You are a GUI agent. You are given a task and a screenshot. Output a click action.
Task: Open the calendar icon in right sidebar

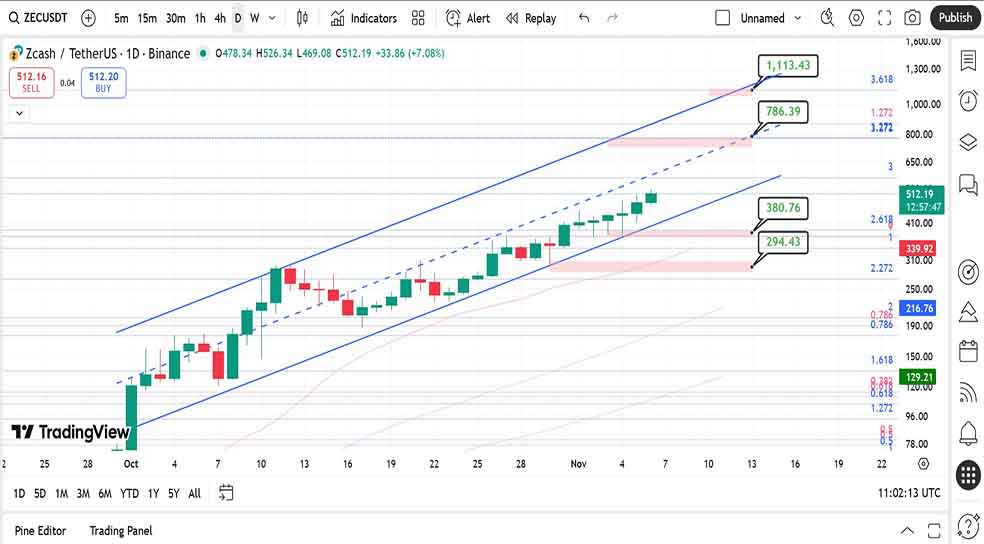(967, 351)
